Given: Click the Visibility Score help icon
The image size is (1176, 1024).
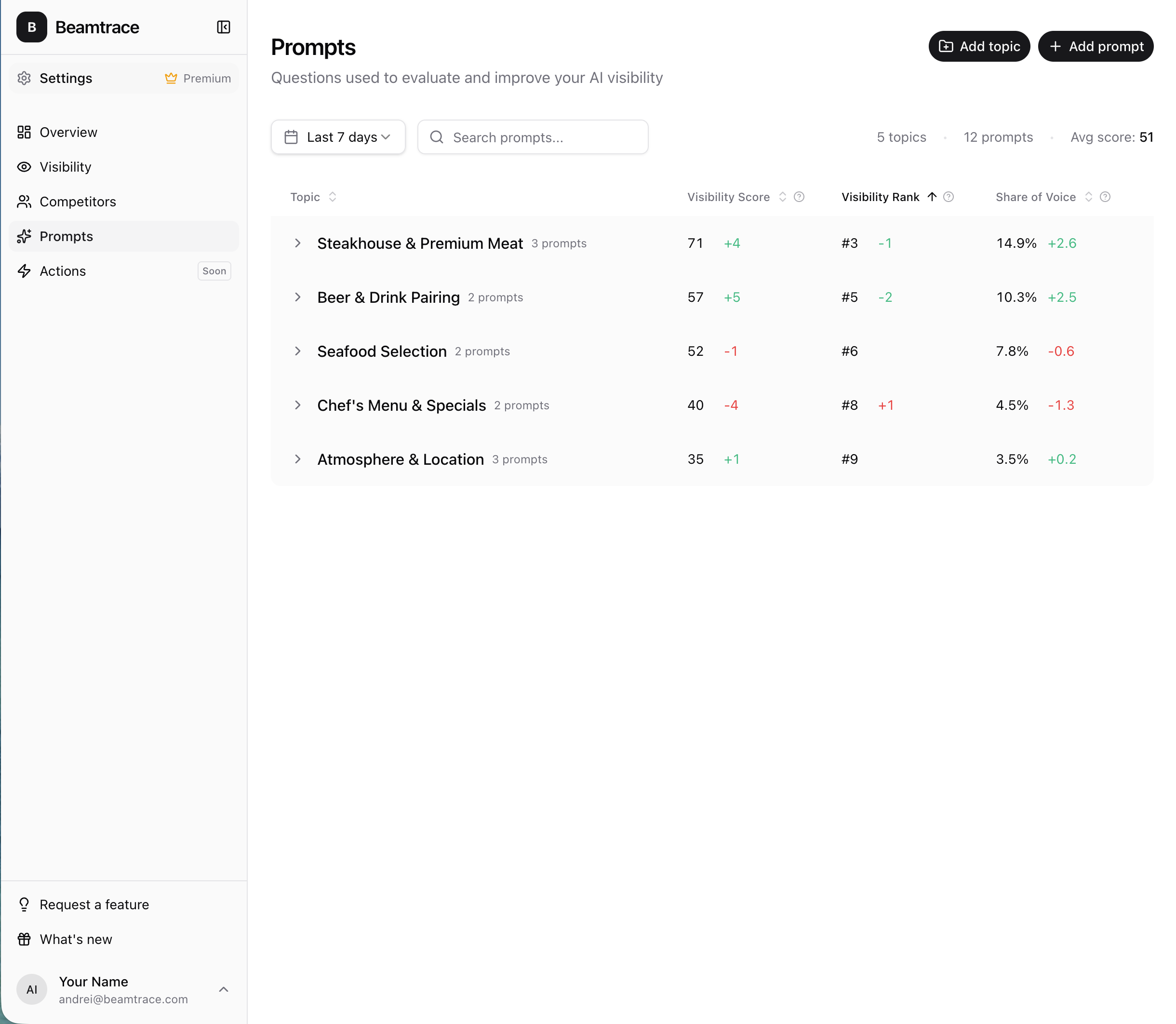Looking at the screenshot, I should 799,197.
